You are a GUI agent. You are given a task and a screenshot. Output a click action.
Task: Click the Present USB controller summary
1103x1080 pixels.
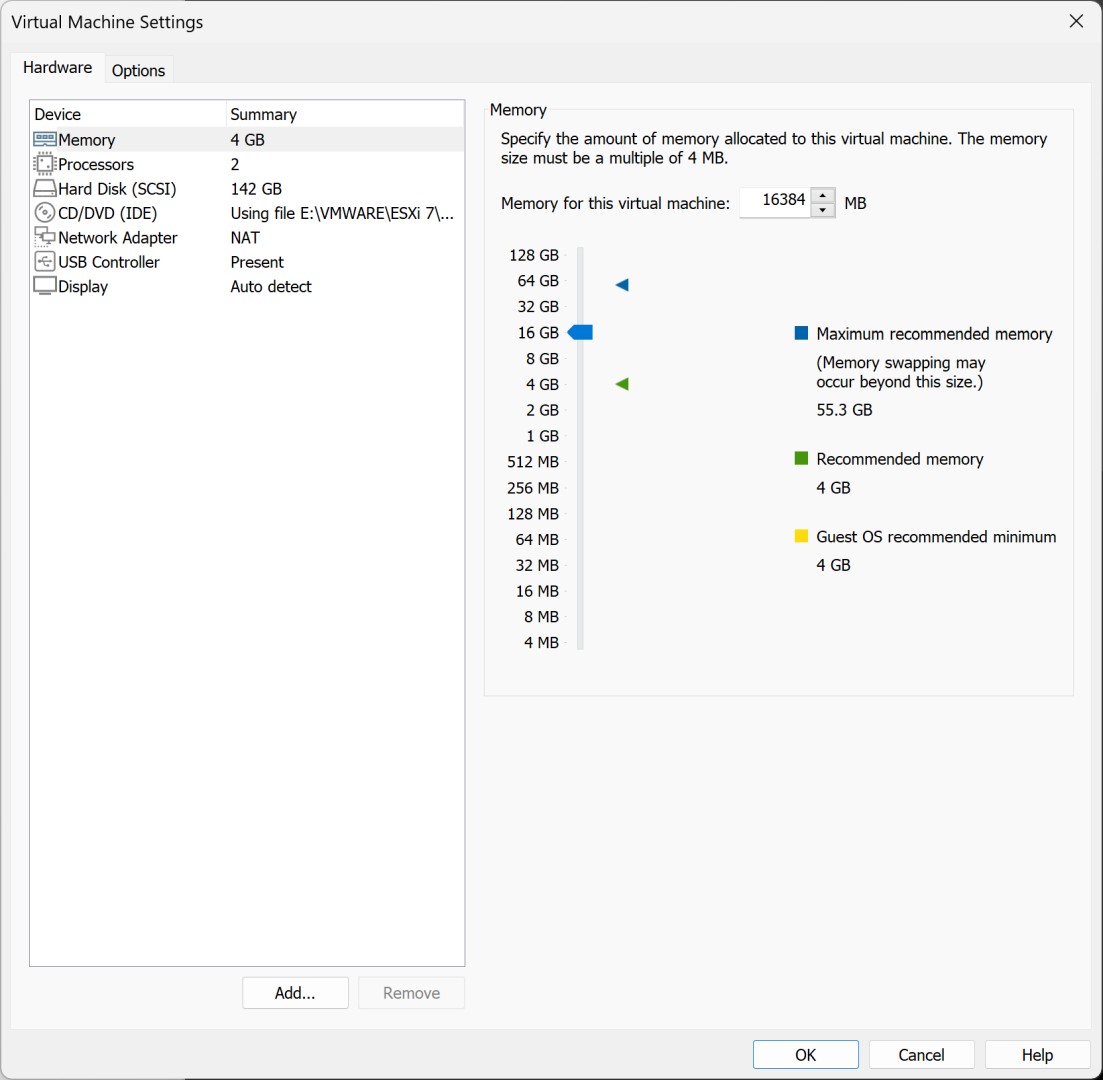[257, 262]
